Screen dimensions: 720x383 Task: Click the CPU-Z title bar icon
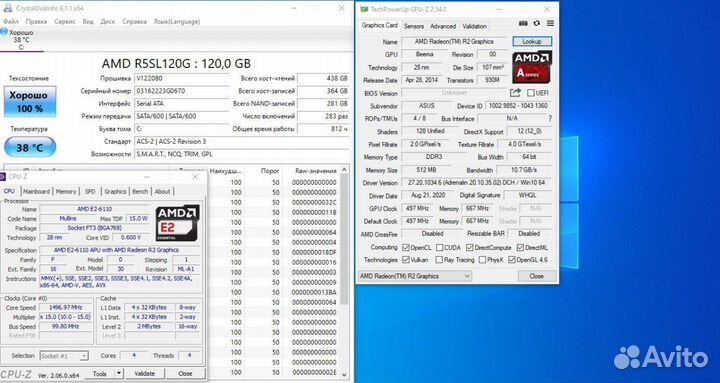pos(3,177)
